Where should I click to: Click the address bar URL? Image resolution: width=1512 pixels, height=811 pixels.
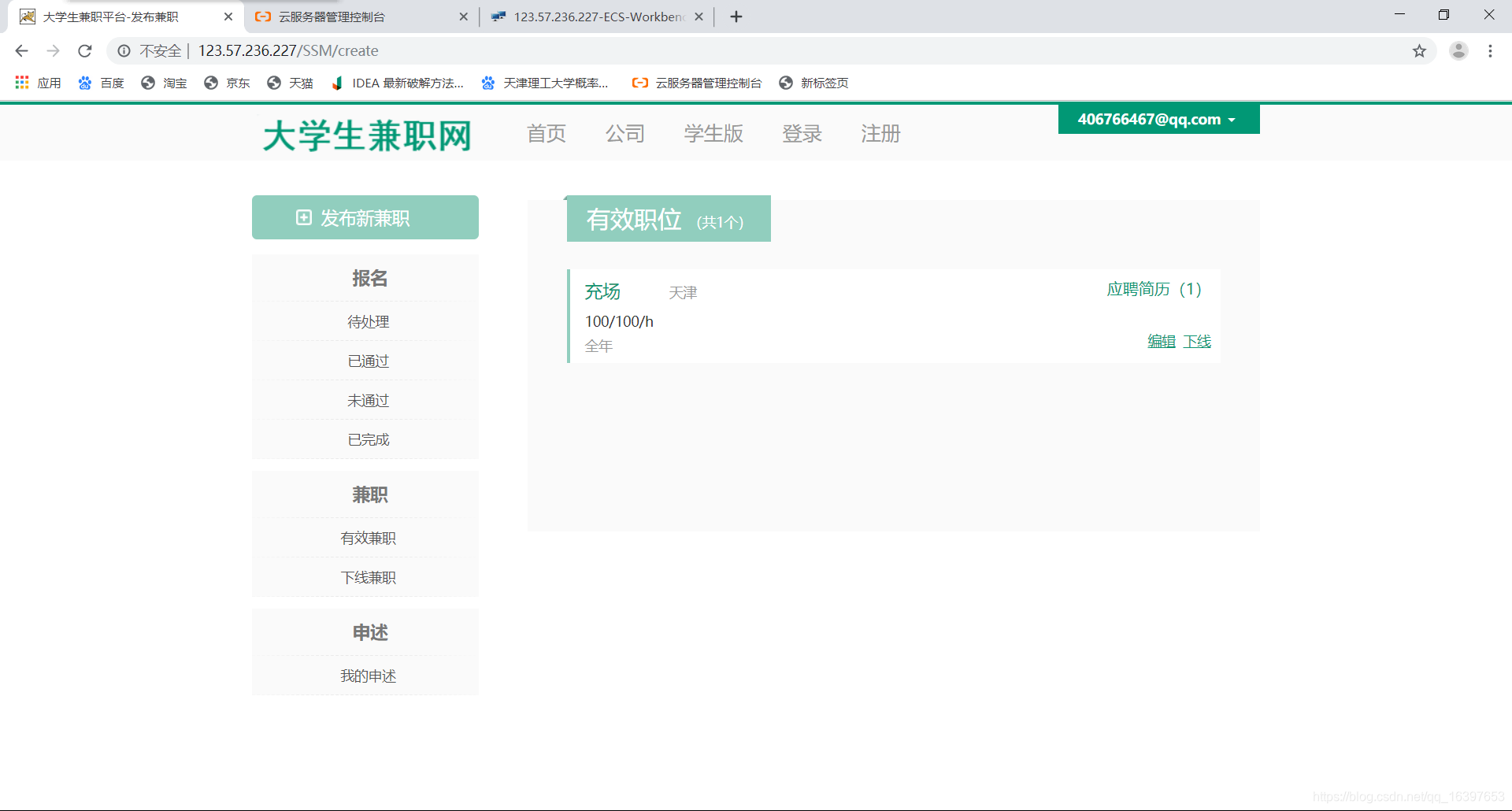[288, 51]
